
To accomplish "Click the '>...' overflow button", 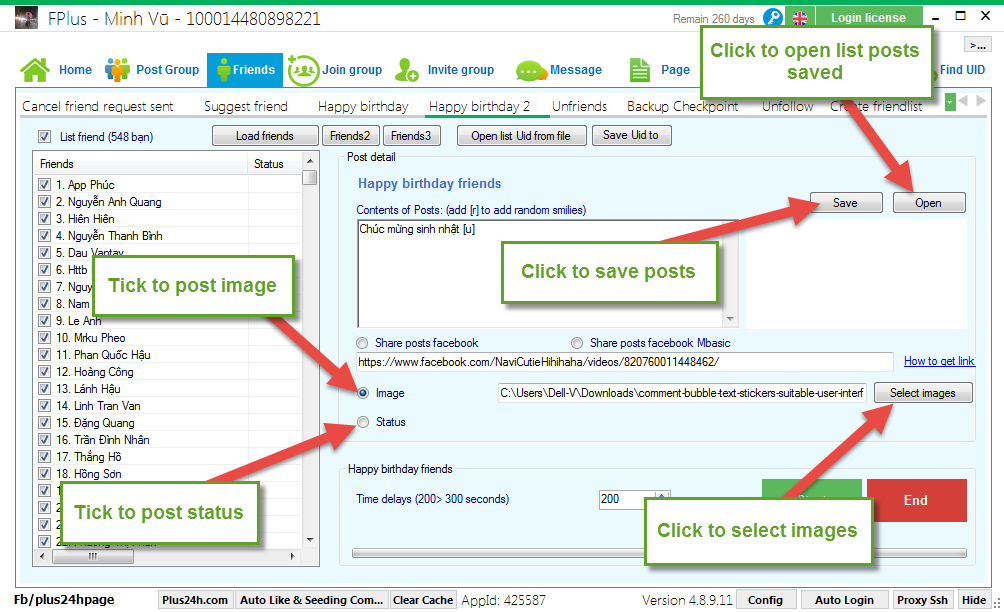I will tap(978, 45).
